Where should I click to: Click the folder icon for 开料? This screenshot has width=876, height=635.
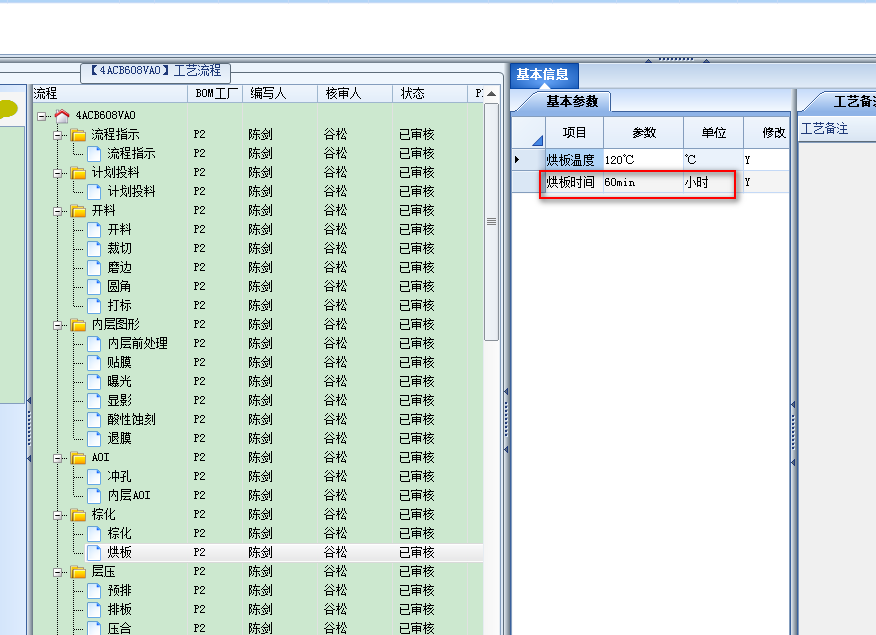tap(78, 211)
